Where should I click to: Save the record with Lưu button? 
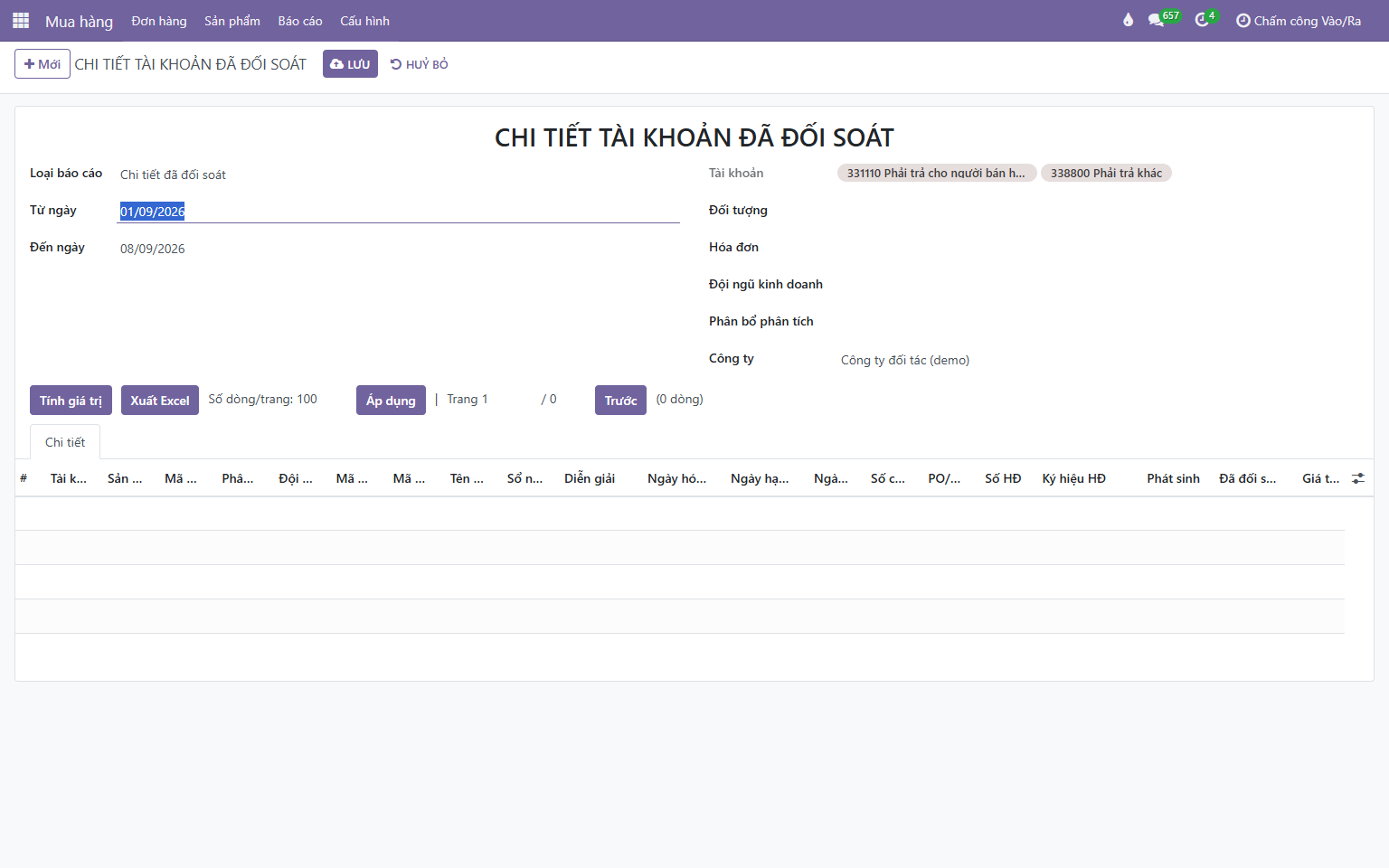pos(350,64)
